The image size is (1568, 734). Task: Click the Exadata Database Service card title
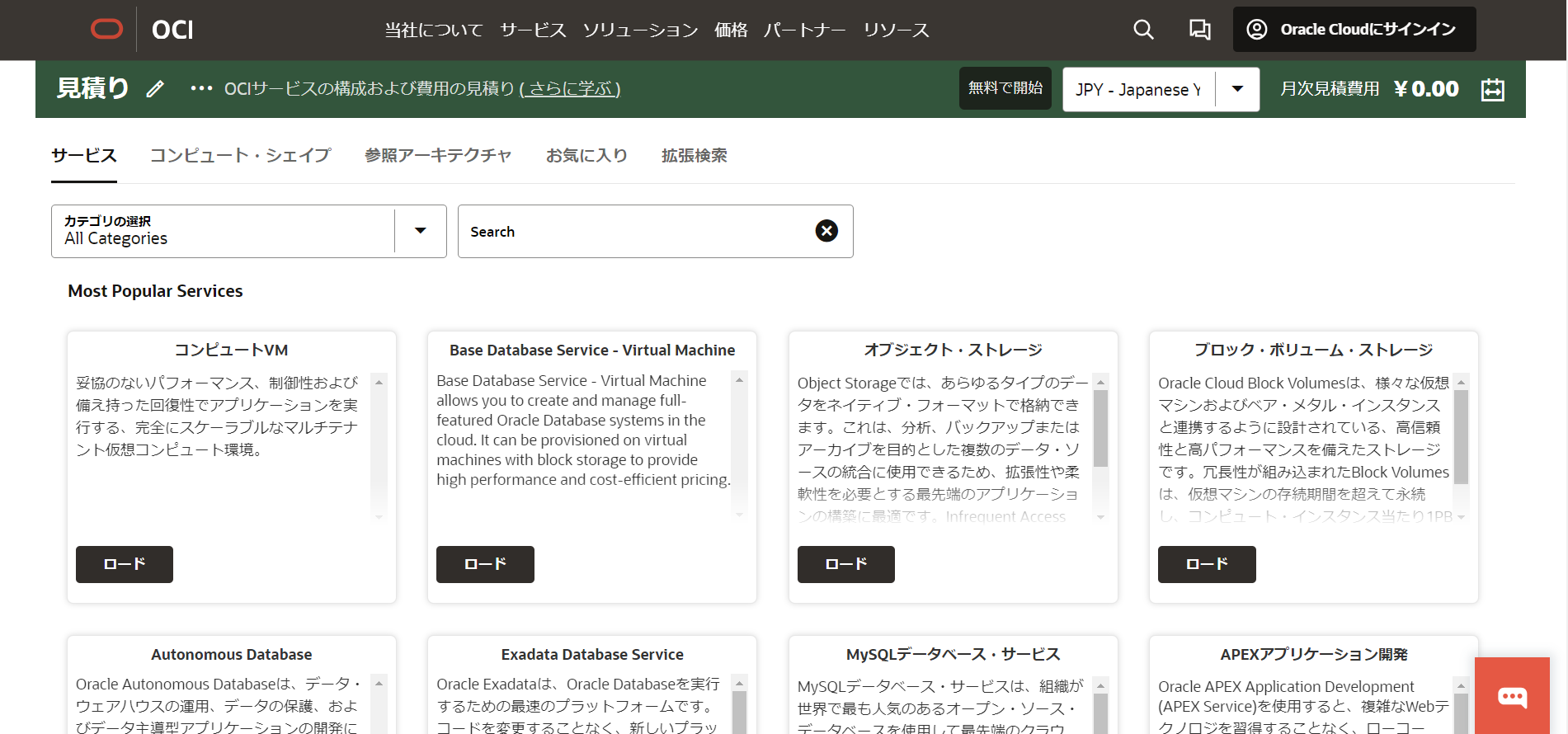tap(592, 654)
